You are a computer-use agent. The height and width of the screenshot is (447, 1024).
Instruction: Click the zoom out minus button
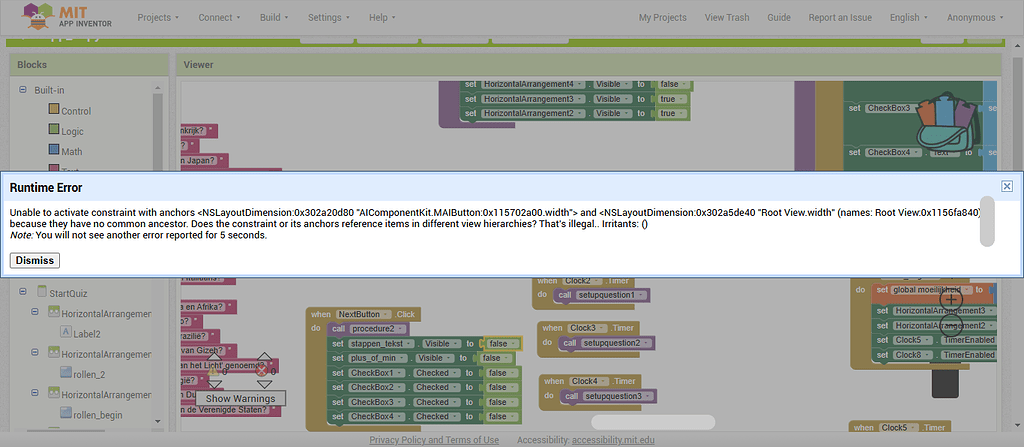(x=951, y=325)
